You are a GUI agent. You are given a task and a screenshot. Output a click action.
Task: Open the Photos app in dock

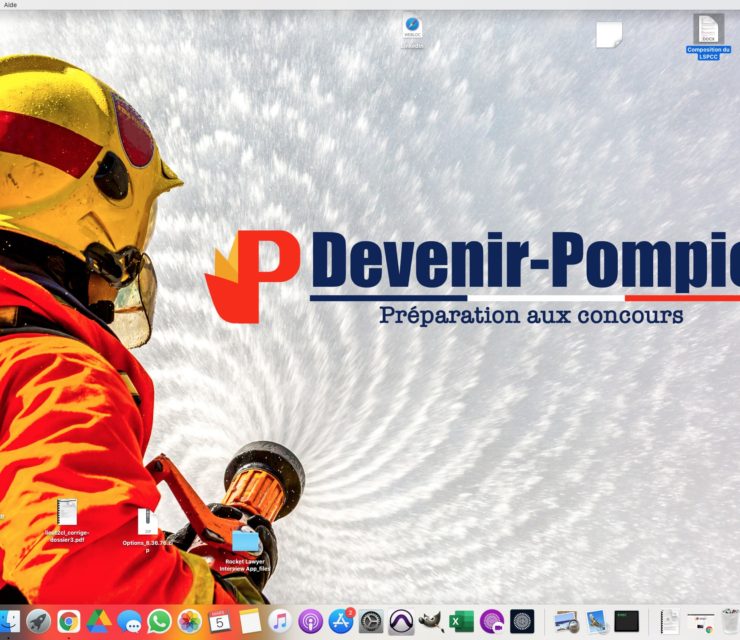(x=190, y=621)
